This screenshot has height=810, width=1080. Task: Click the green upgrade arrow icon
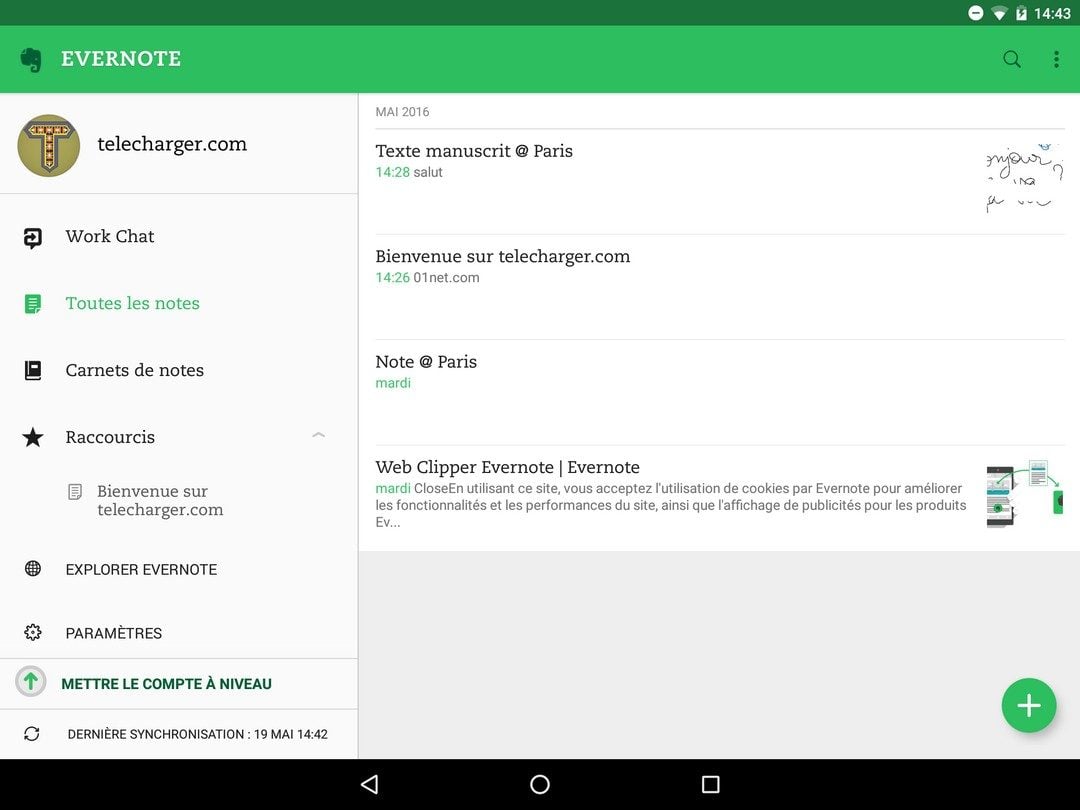click(30, 683)
